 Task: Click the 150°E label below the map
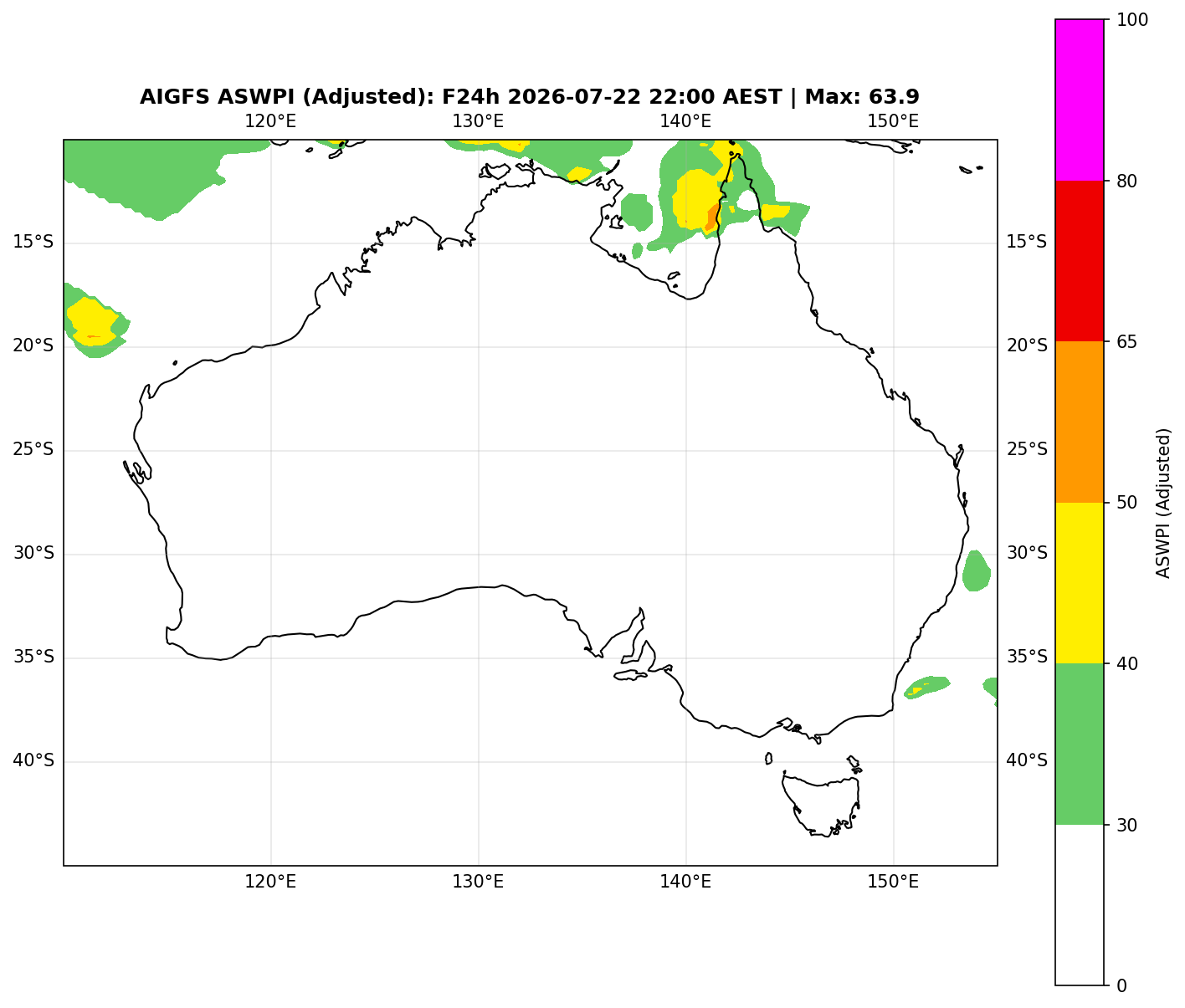(893, 882)
